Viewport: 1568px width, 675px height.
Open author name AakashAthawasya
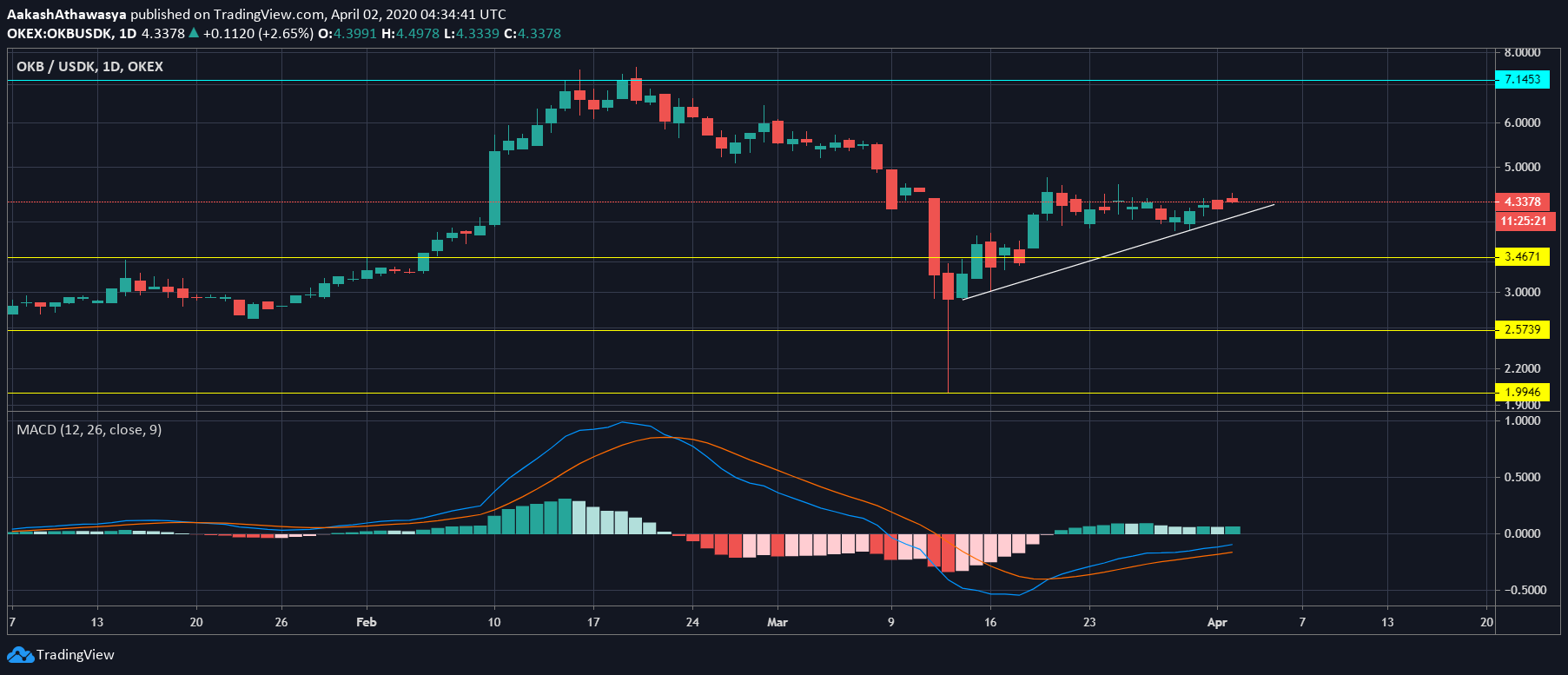point(67,14)
